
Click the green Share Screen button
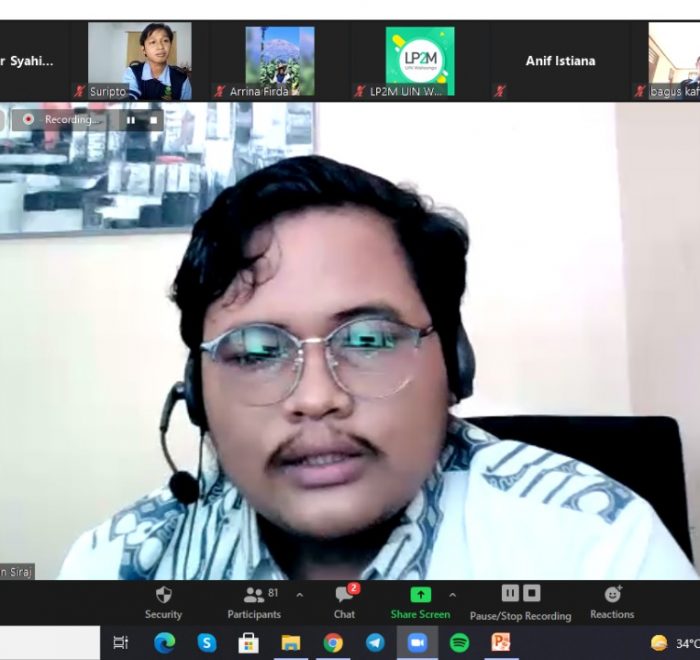pyautogui.click(x=420, y=602)
